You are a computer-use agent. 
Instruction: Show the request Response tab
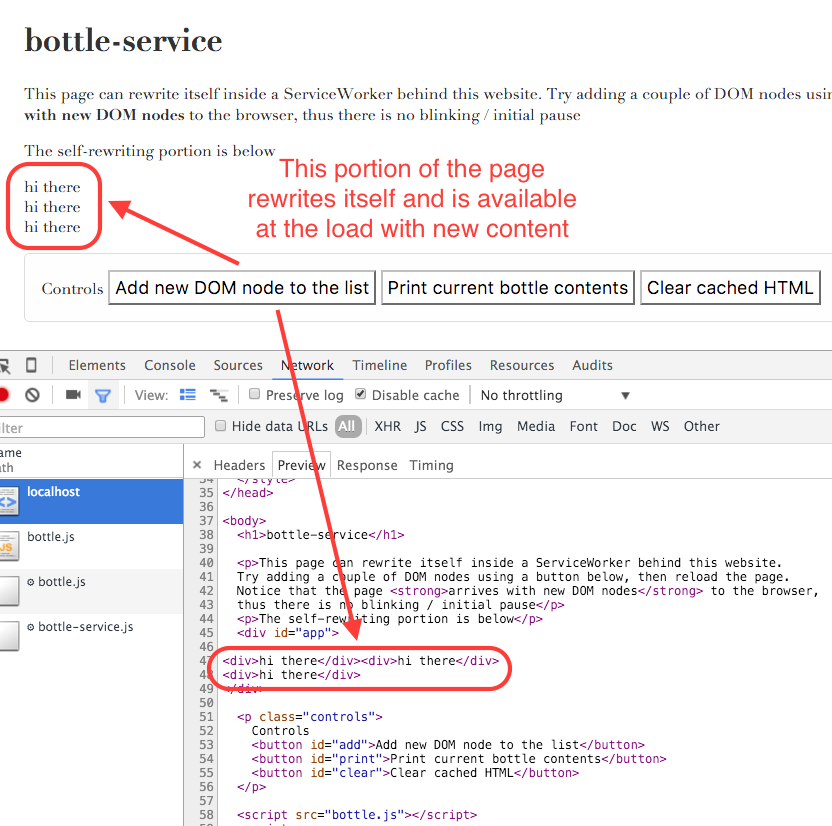(367, 465)
